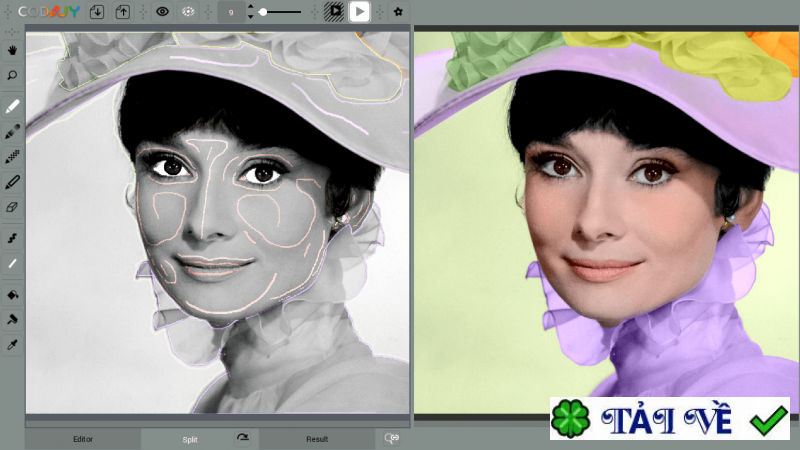
Task: Decrease brush size with the down arrow
Action: pyautogui.click(x=250, y=17)
